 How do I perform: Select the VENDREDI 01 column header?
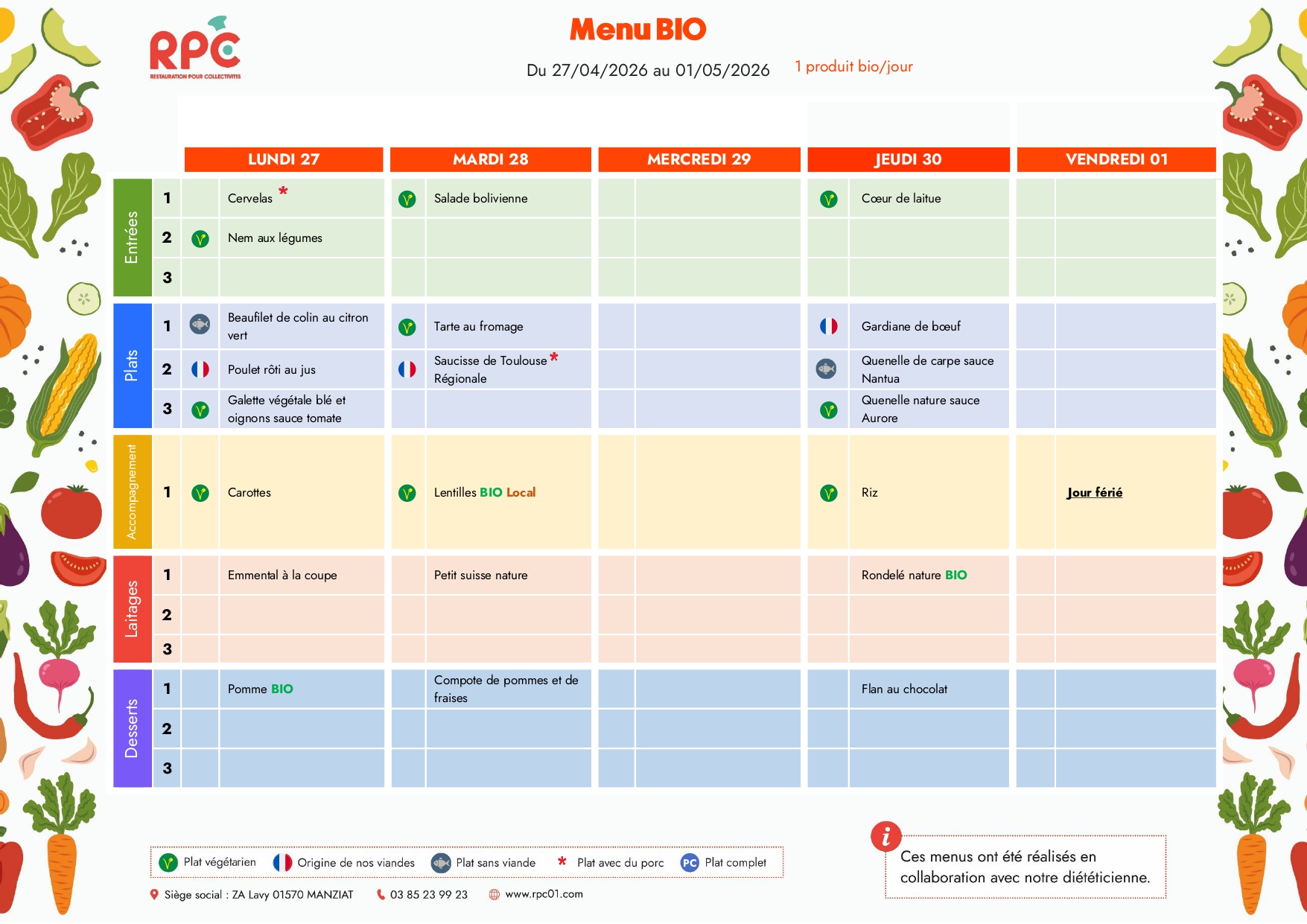(1116, 159)
